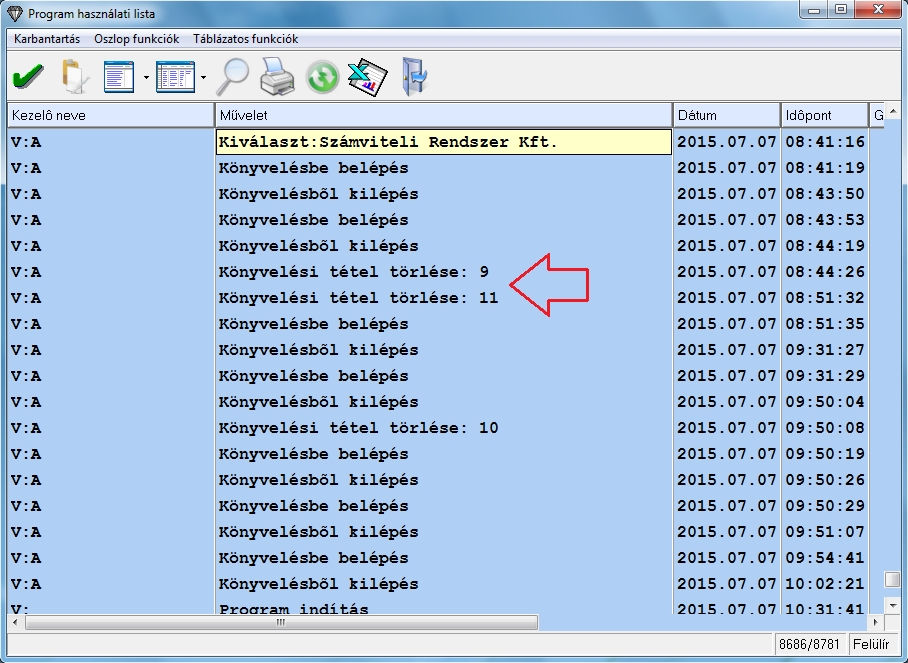Expand dropdown arrow beside form view icon

[x=146, y=77]
